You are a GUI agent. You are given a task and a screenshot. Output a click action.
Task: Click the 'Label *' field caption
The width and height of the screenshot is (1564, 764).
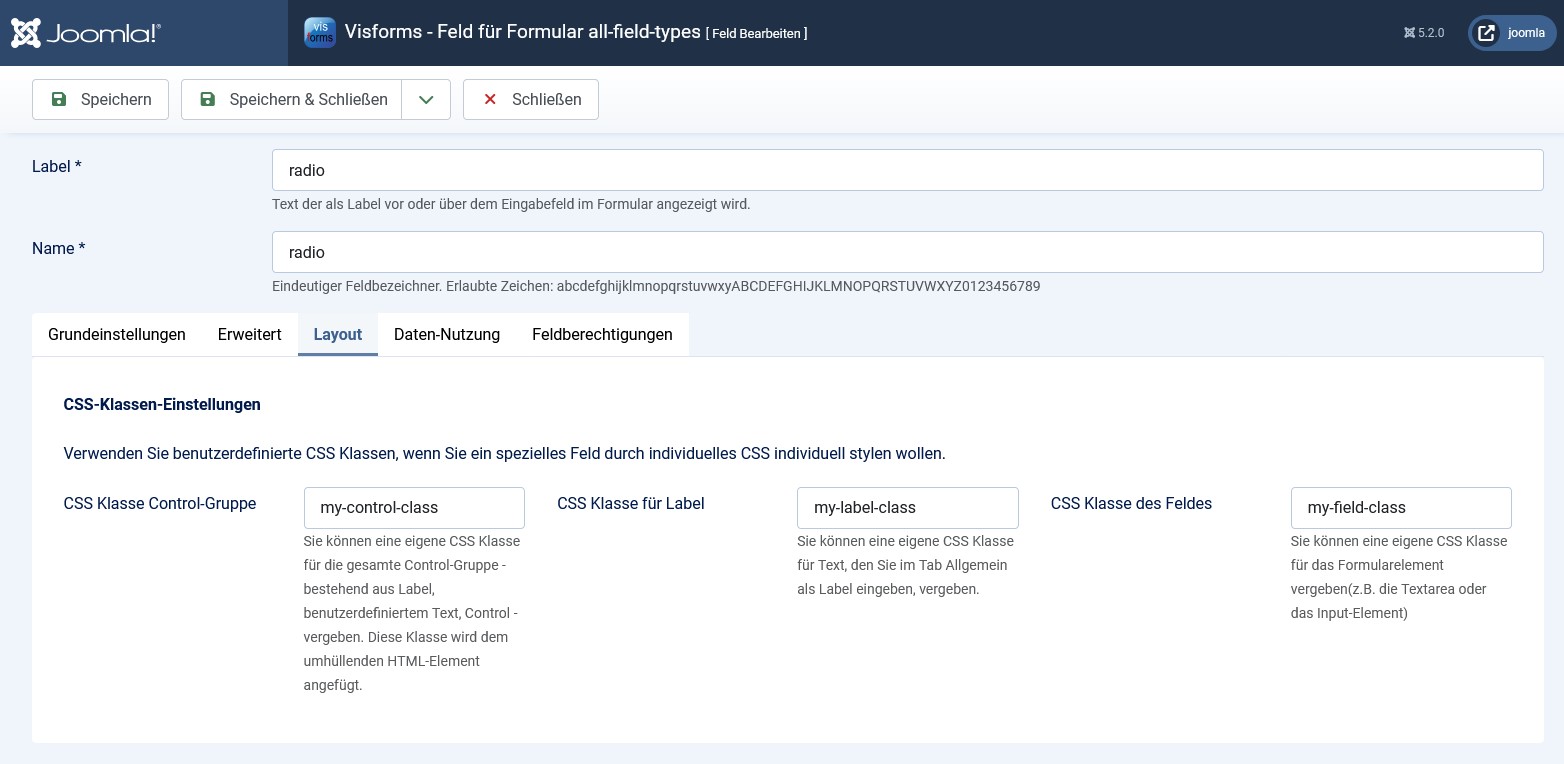click(56, 166)
